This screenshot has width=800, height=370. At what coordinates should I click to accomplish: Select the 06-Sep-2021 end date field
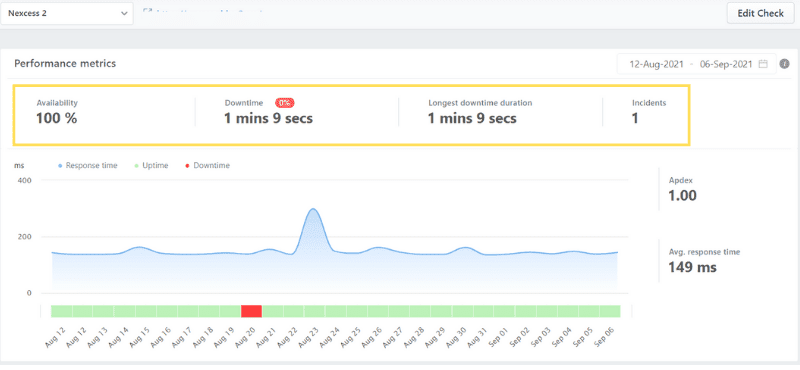726,64
